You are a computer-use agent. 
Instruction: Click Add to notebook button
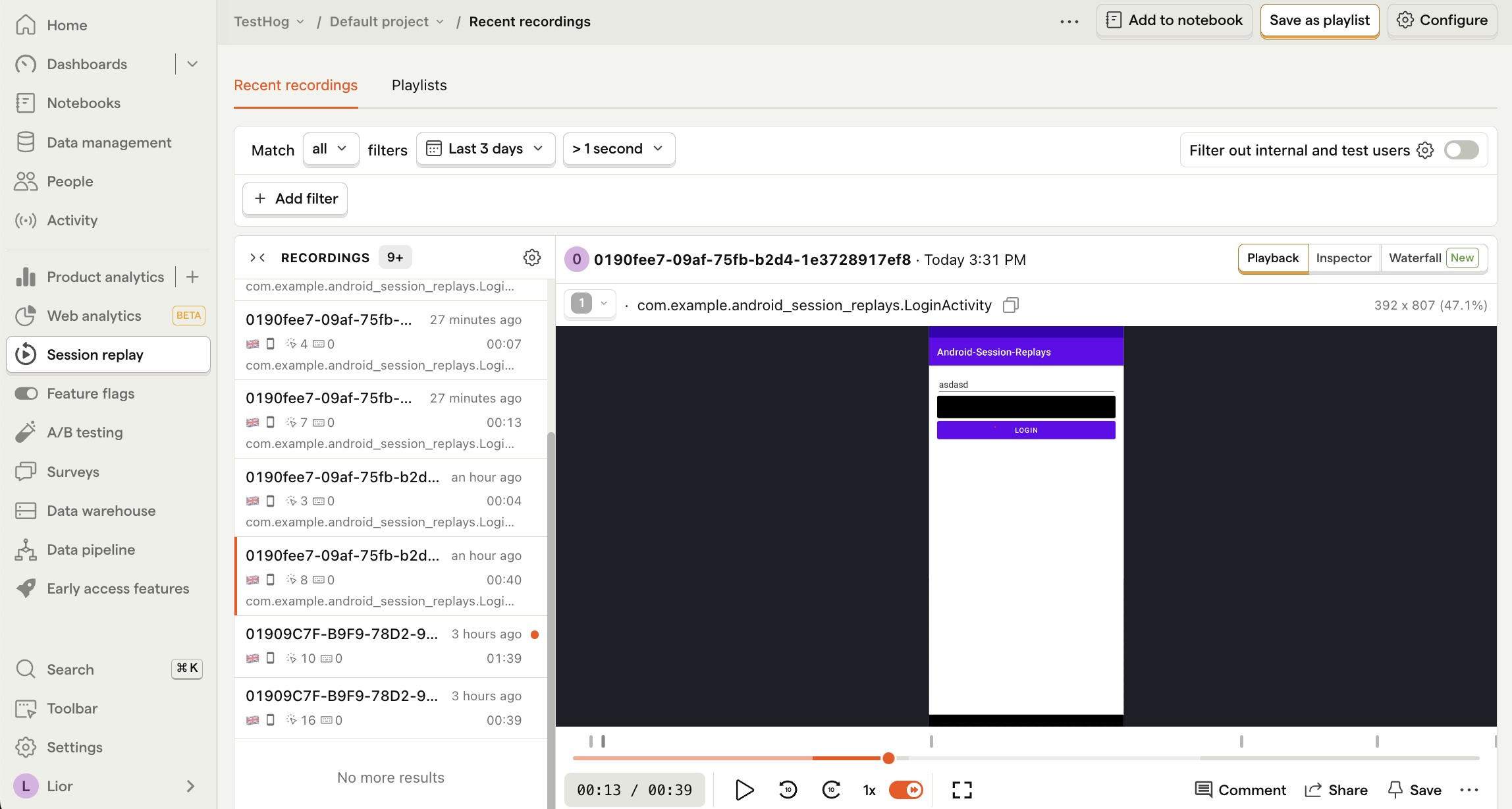point(1174,20)
